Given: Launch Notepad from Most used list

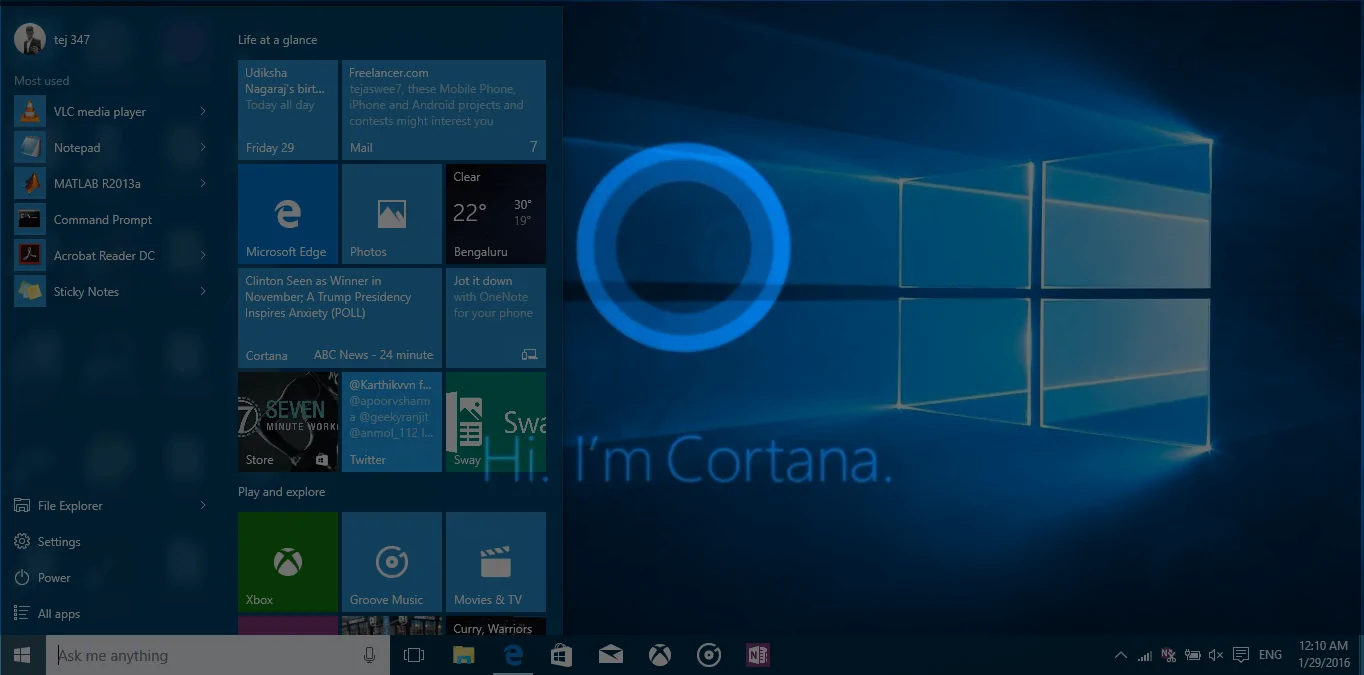Looking at the screenshot, I should (x=110, y=148).
